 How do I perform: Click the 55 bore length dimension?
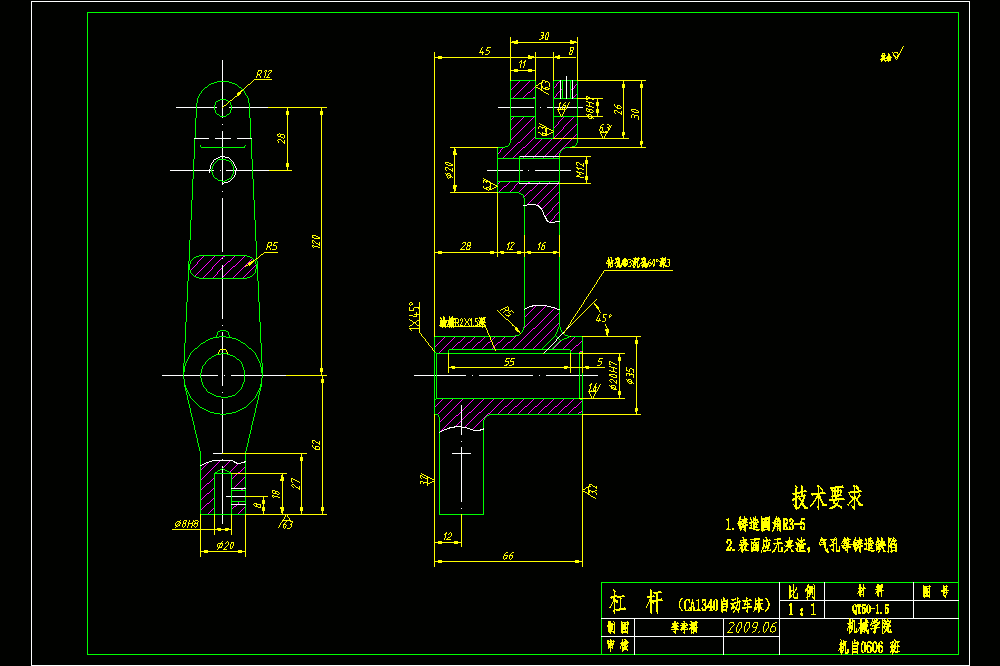(509, 362)
